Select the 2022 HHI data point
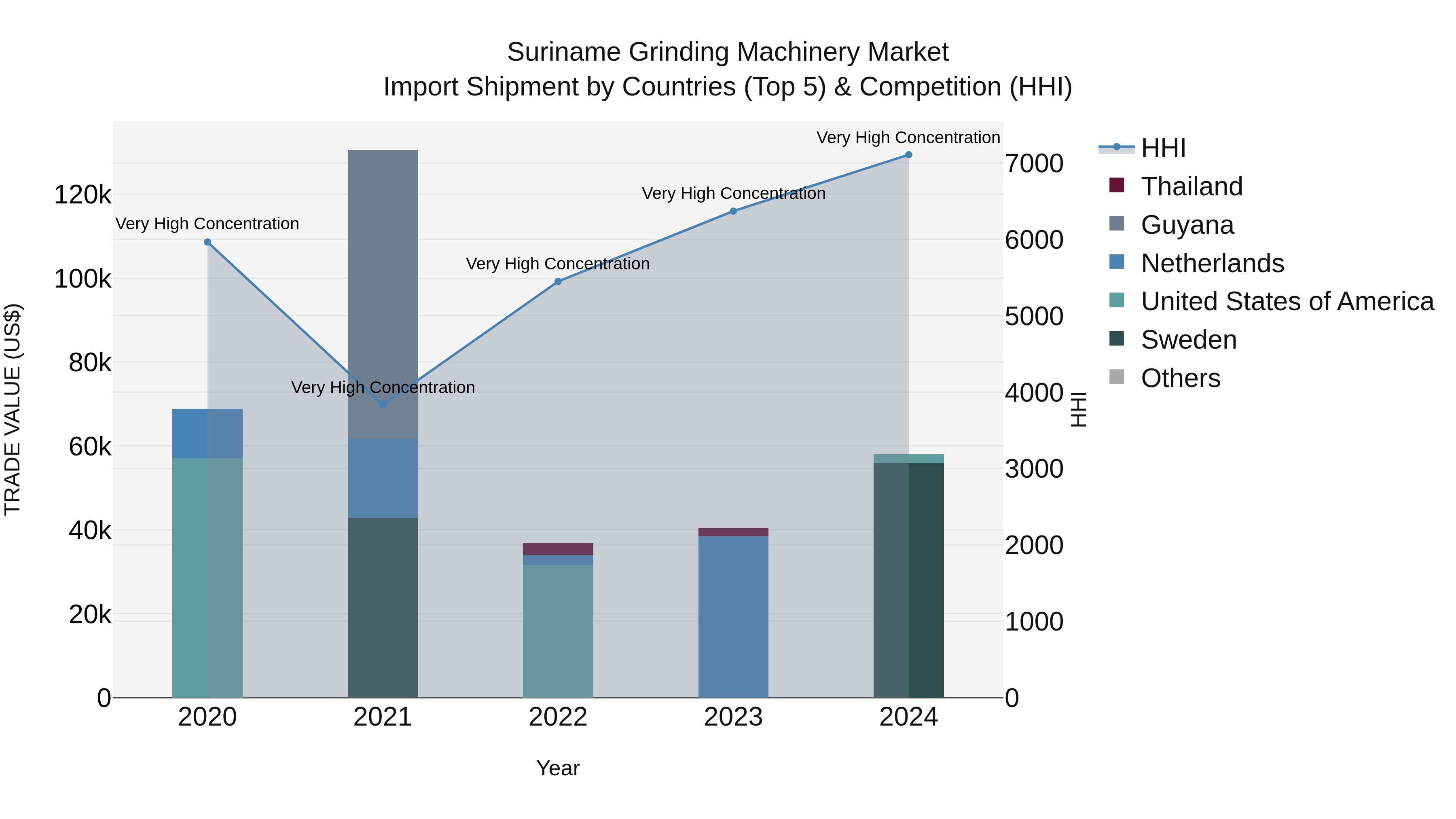1456x819 pixels. [x=558, y=281]
